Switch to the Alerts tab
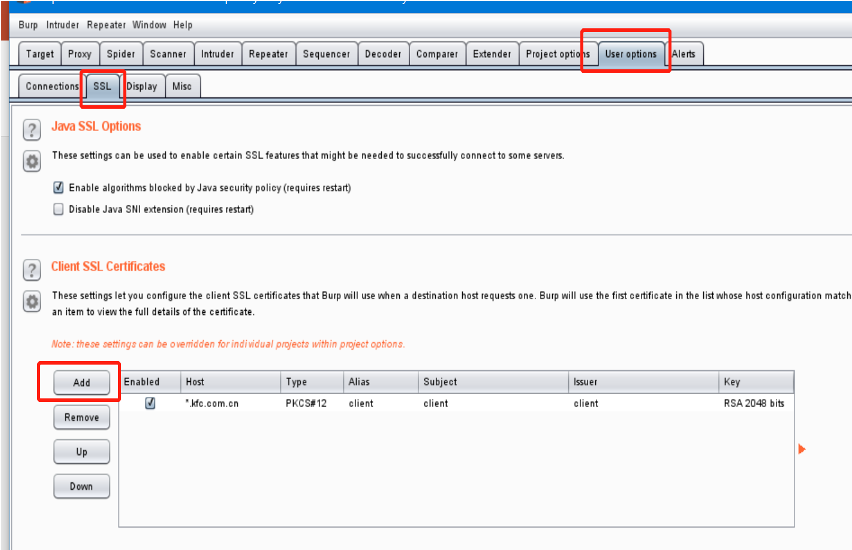 coord(684,54)
